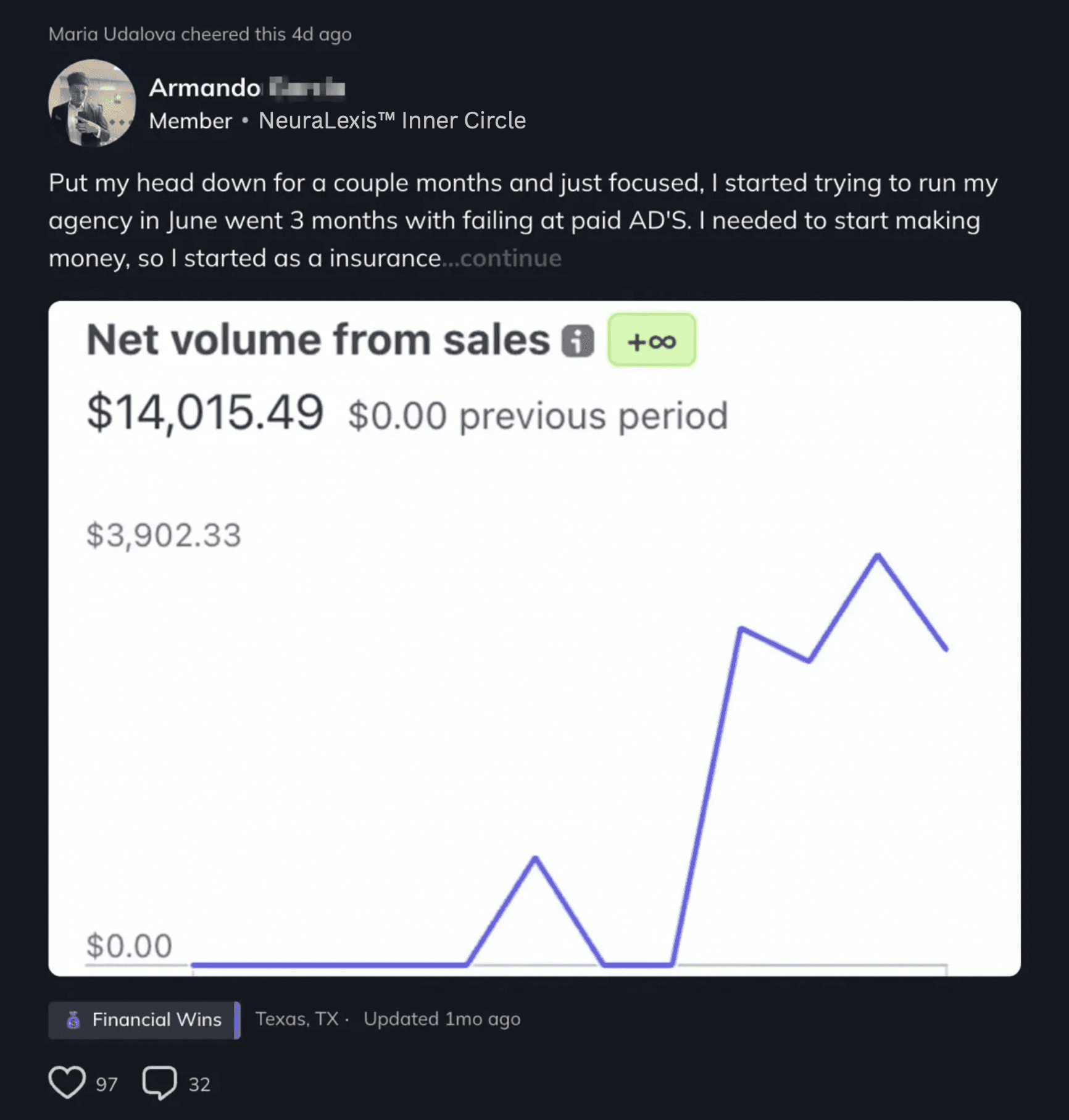The height and width of the screenshot is (1120, 1069).
Task: Open the Net volume from sales chart image
Action: (x=534, y=638)
